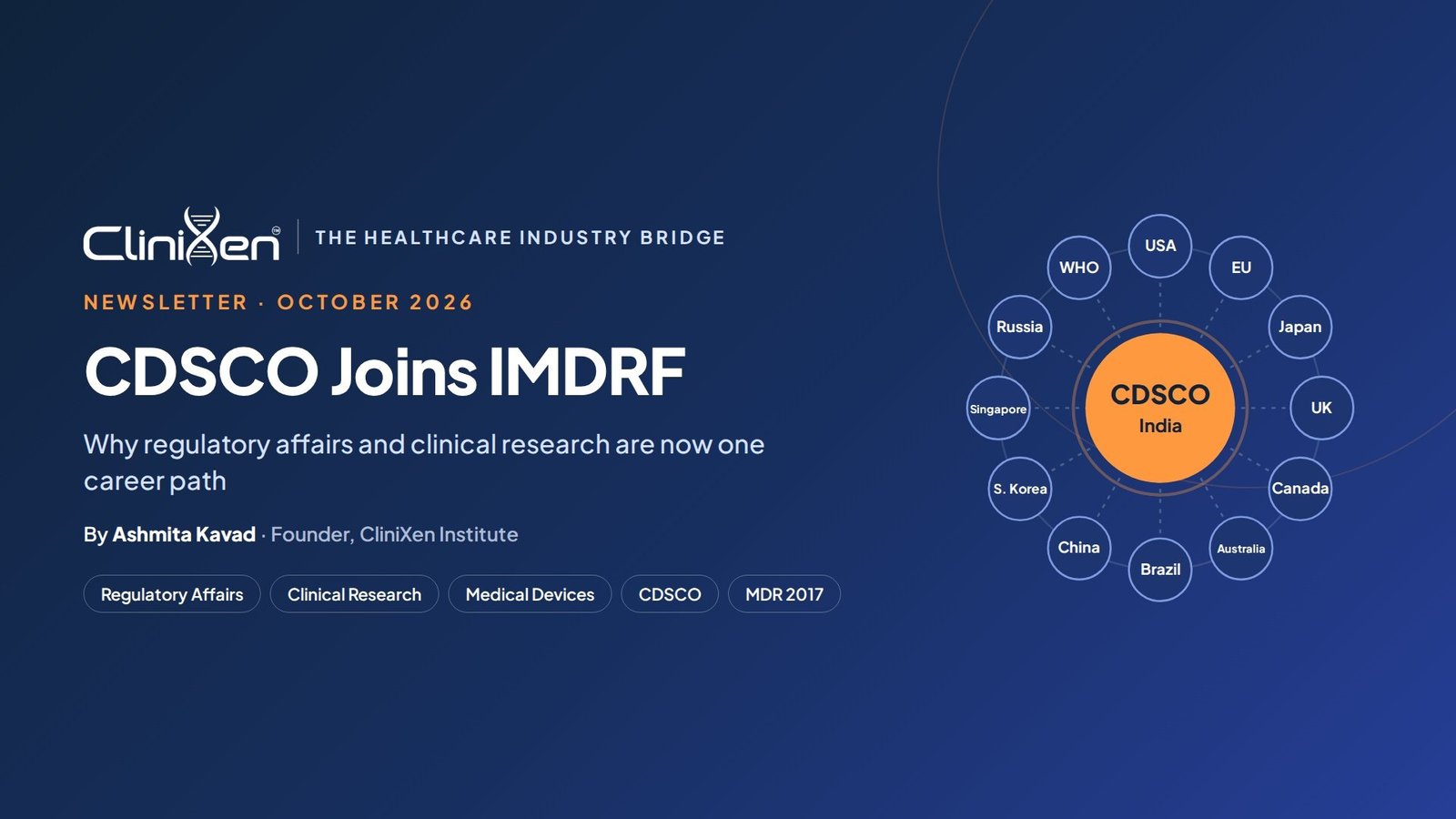Click the CliniXen logo
Image resolution: width=1456 pixels, height=819 pixels.
click(x=182, y=237)
